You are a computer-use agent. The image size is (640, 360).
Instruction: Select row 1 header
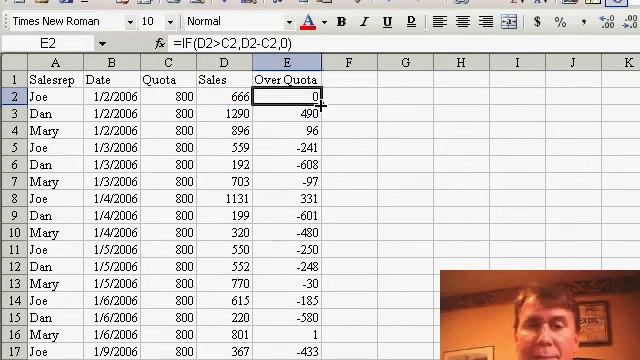(x=14, y=80)
